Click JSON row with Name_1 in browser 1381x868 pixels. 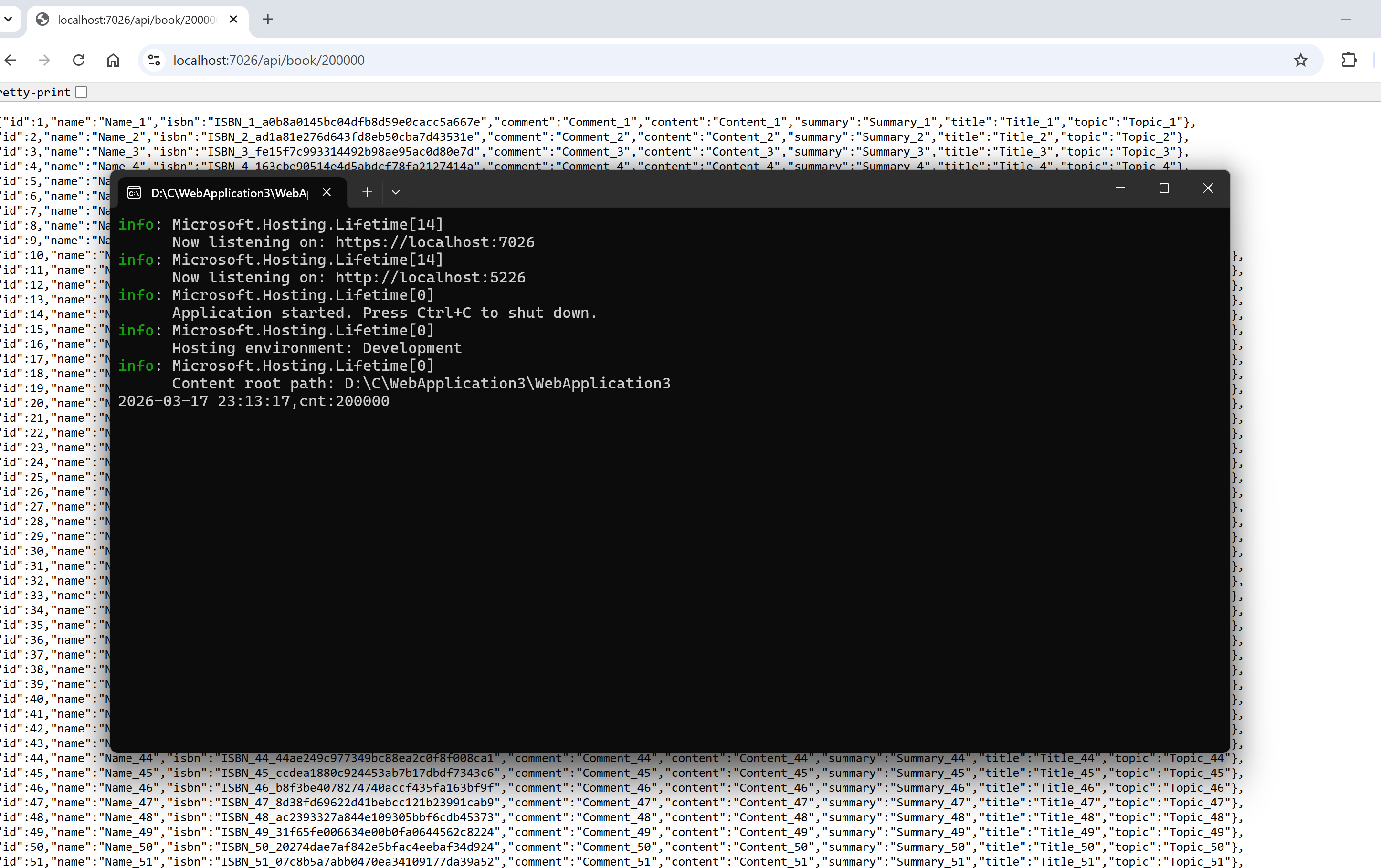coord(598,122)
